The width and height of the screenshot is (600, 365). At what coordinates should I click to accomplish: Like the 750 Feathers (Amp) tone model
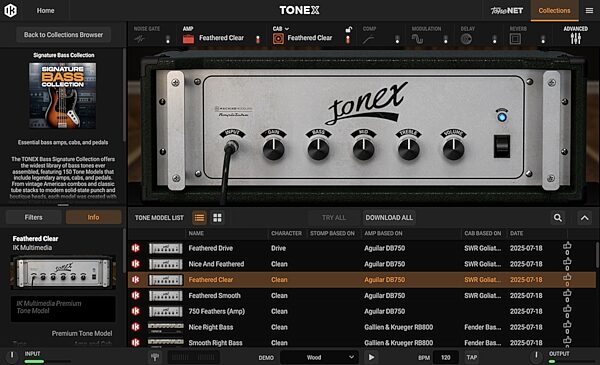(567, 309)
